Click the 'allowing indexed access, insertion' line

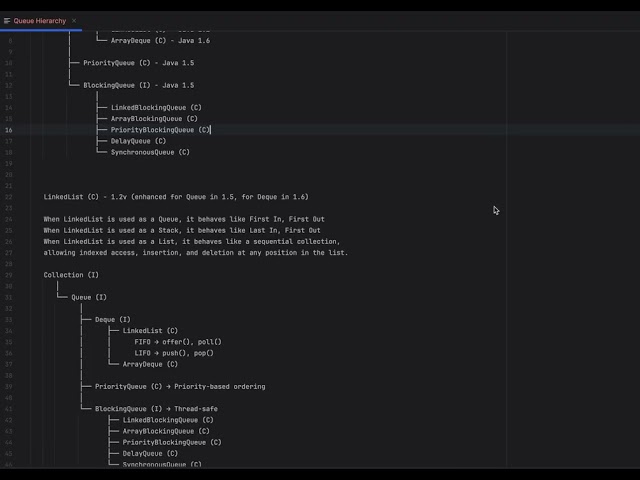196,253
